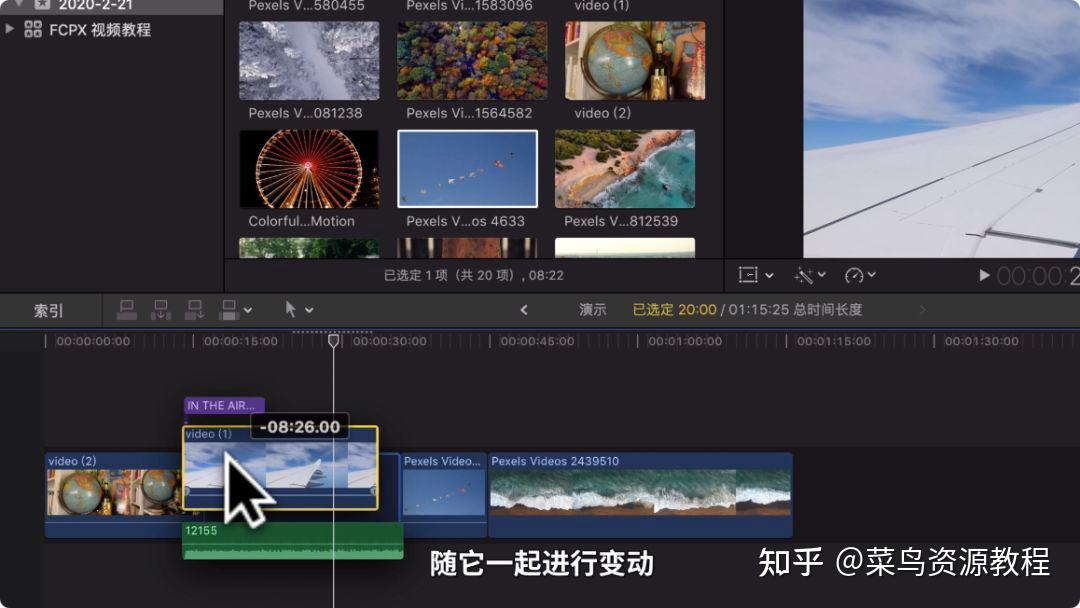Screen dimensions: 1080x608
Task: Click the 演示 project name
Action: 592,310
